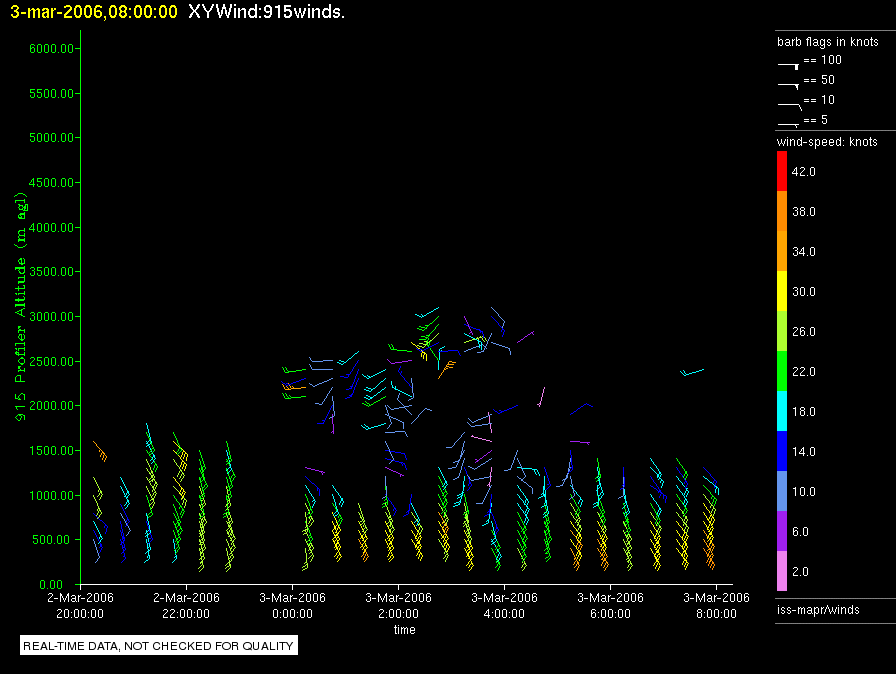
Task: Choose the cyan 18.0 knots color swatch
Action: [782, 411]
